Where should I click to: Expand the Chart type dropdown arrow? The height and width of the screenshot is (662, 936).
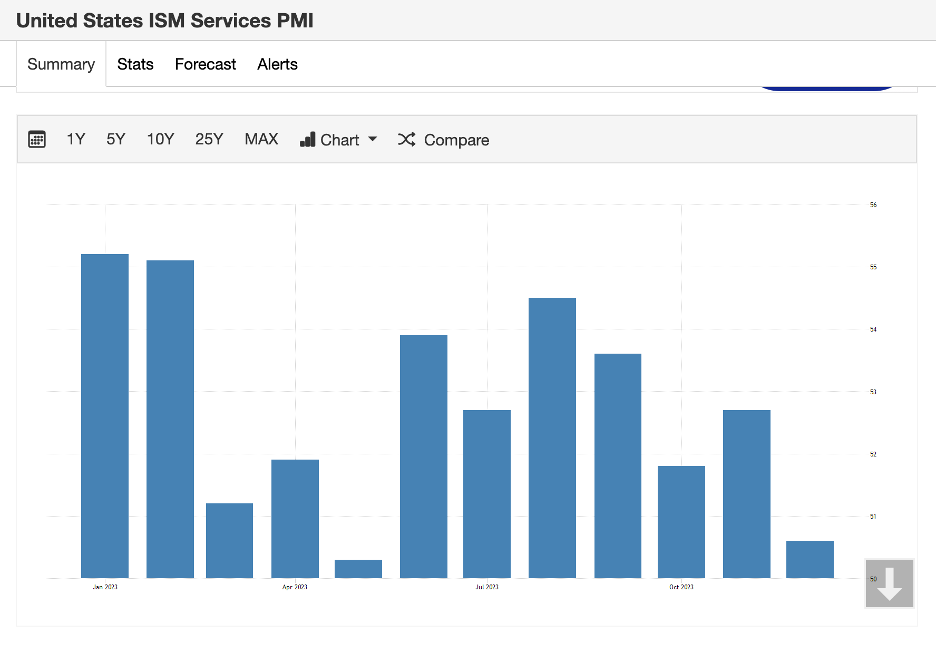[373, 139]
